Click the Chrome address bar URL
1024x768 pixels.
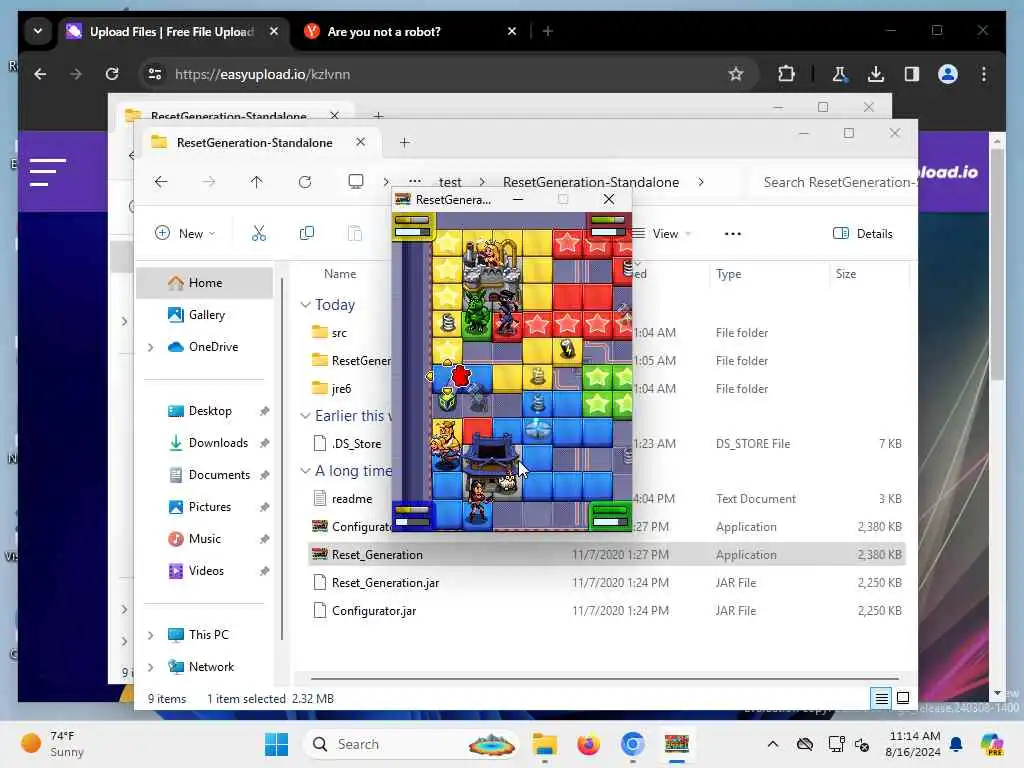click(263, 74)
